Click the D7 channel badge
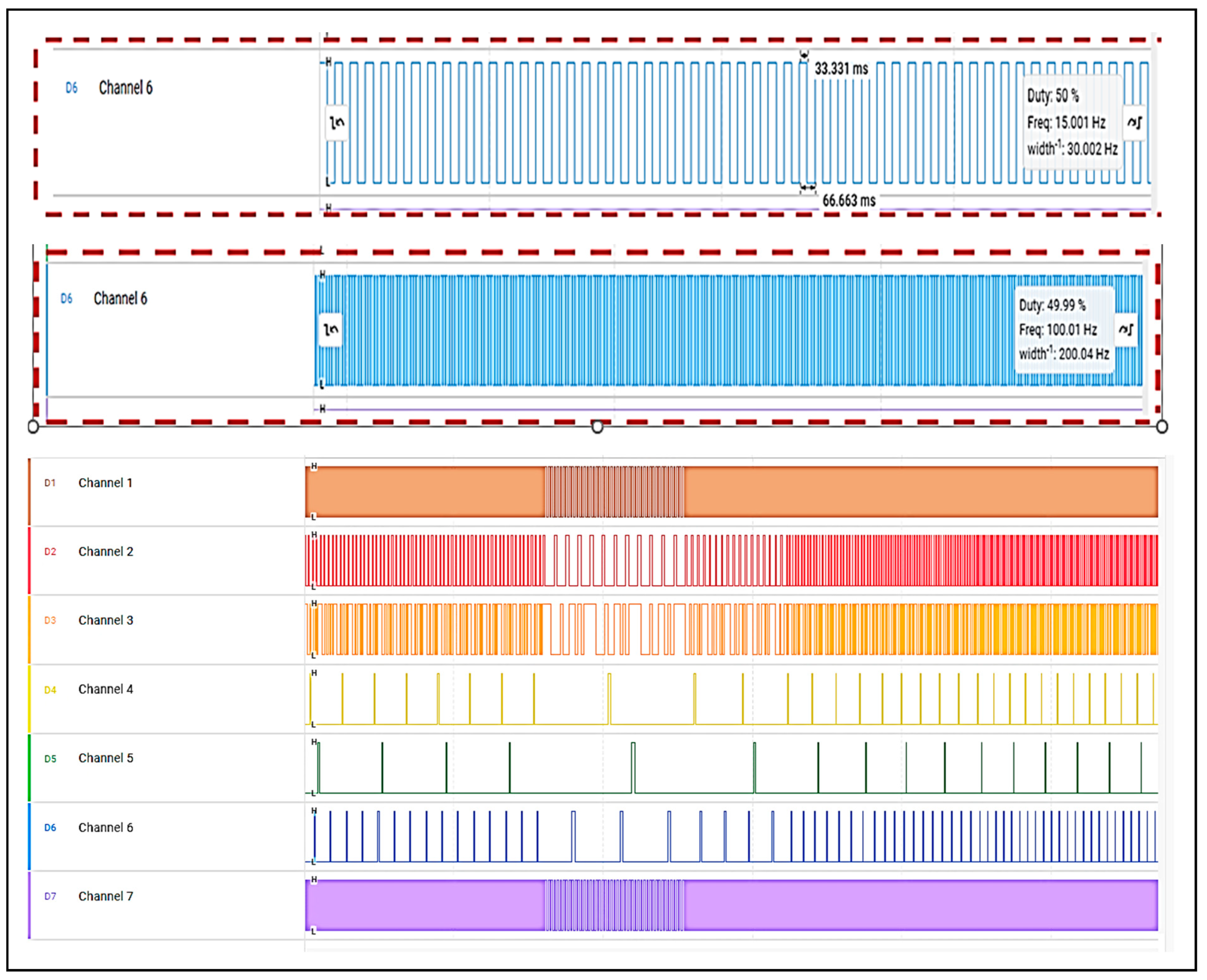1207x980 pixels. 50,896
